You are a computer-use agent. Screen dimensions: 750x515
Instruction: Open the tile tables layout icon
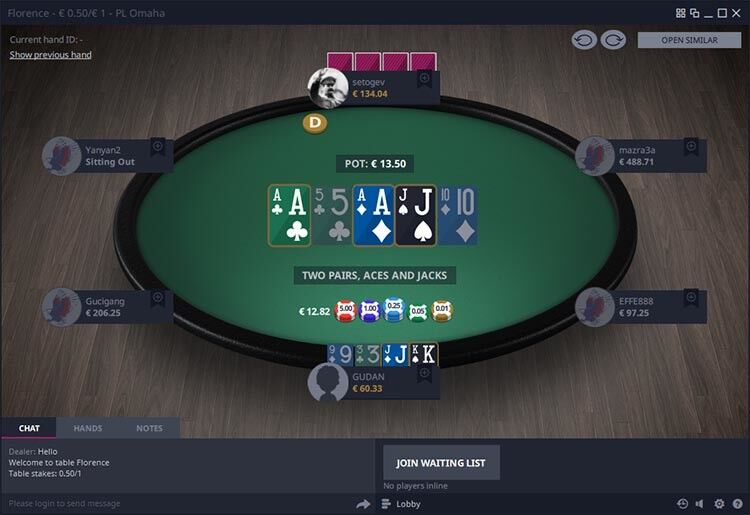(x=681, y=13)
